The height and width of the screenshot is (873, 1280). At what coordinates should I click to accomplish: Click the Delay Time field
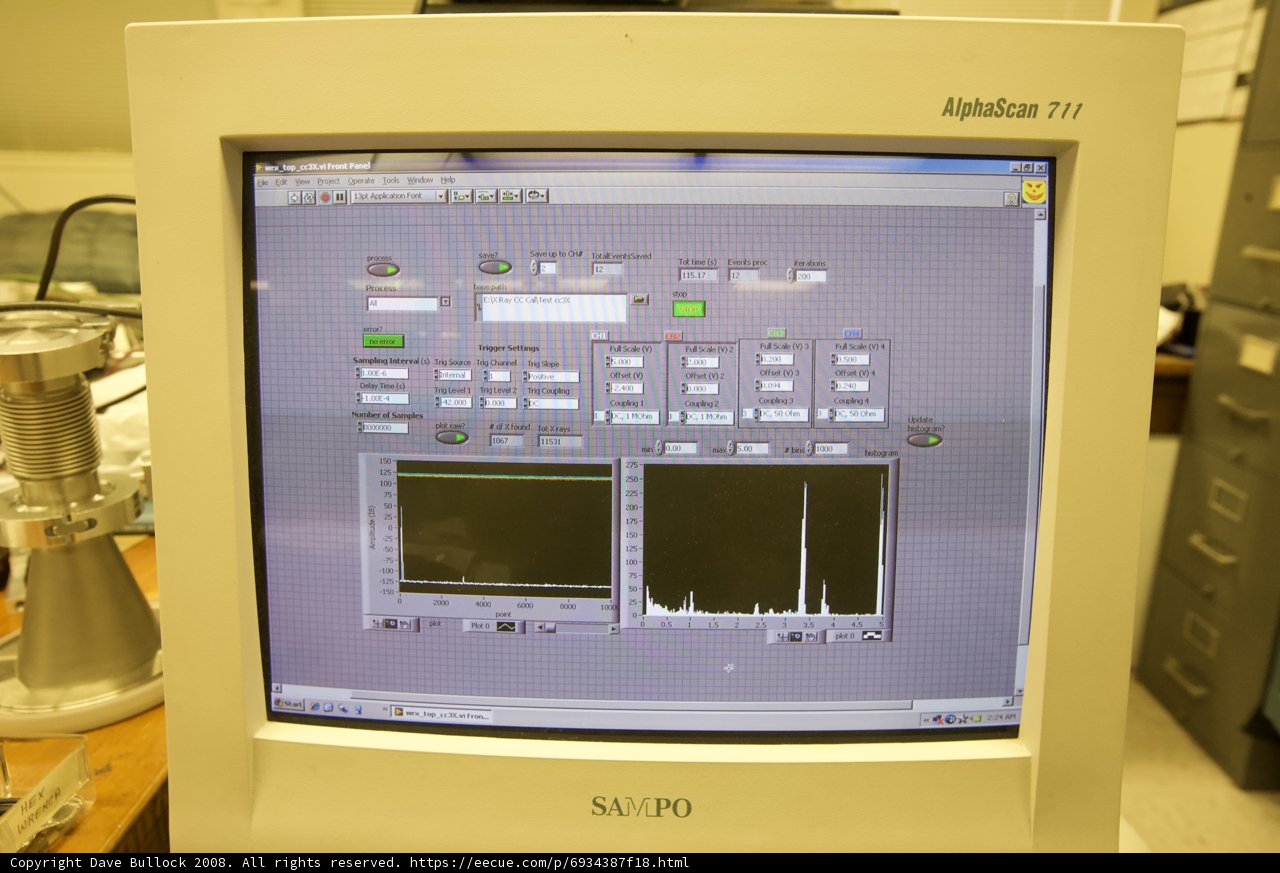pyautogui.click(x=383, y=398)
